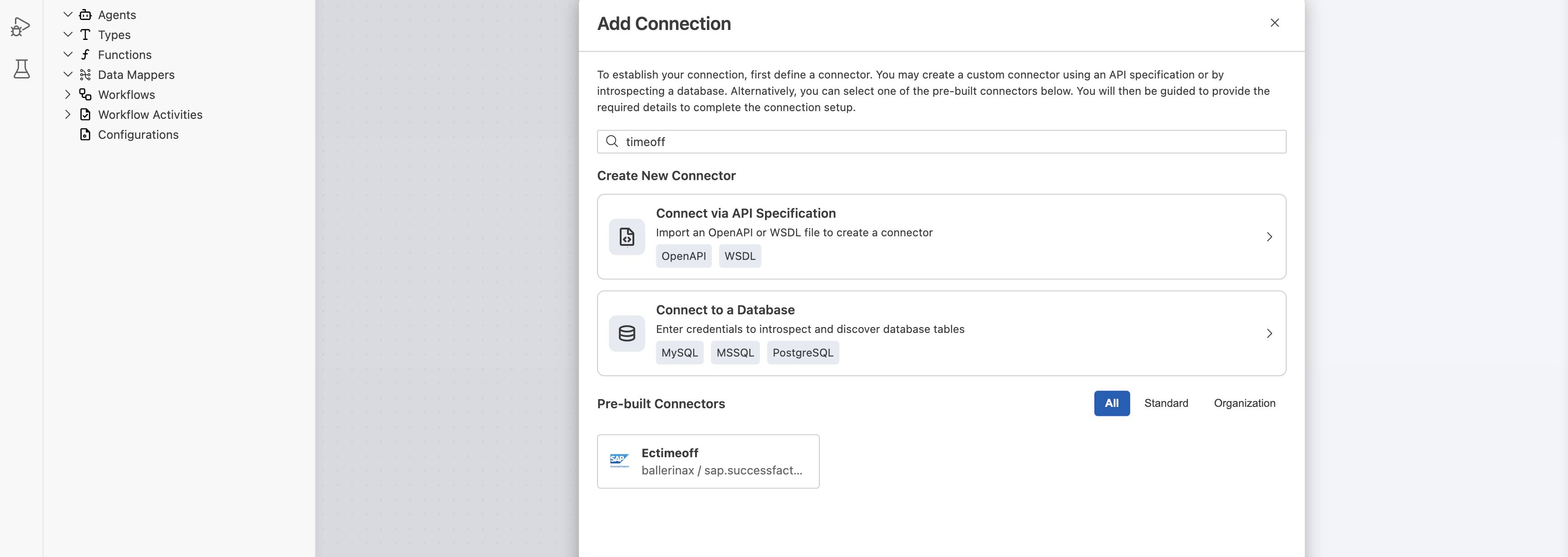Click the Workflows icon
Image resolution: width=1568 pixels, height=557 pixels.
(x=85, y=94)
